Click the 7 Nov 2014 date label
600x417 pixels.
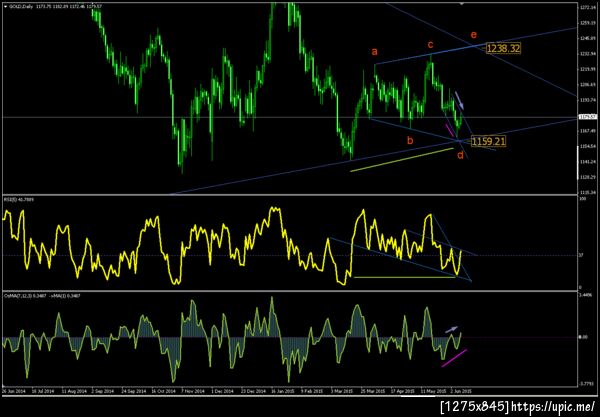click(192, 391)
